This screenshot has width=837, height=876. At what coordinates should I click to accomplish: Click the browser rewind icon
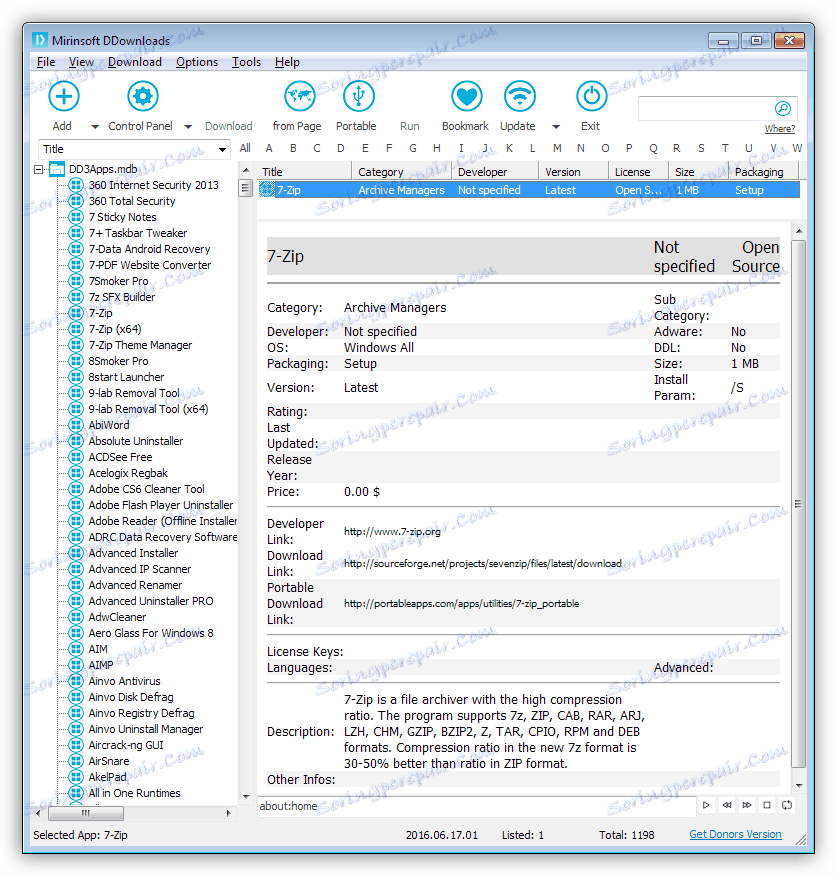(726, 805)
